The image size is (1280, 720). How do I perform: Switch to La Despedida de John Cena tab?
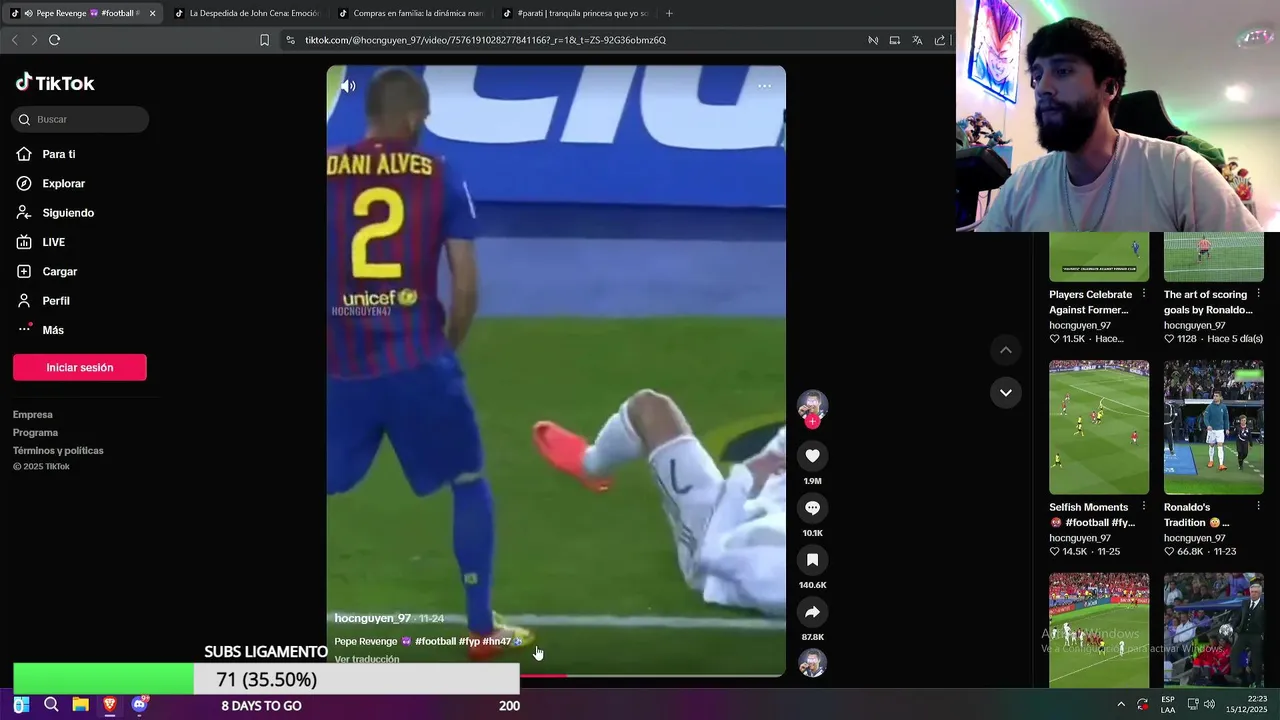(247, 13)
